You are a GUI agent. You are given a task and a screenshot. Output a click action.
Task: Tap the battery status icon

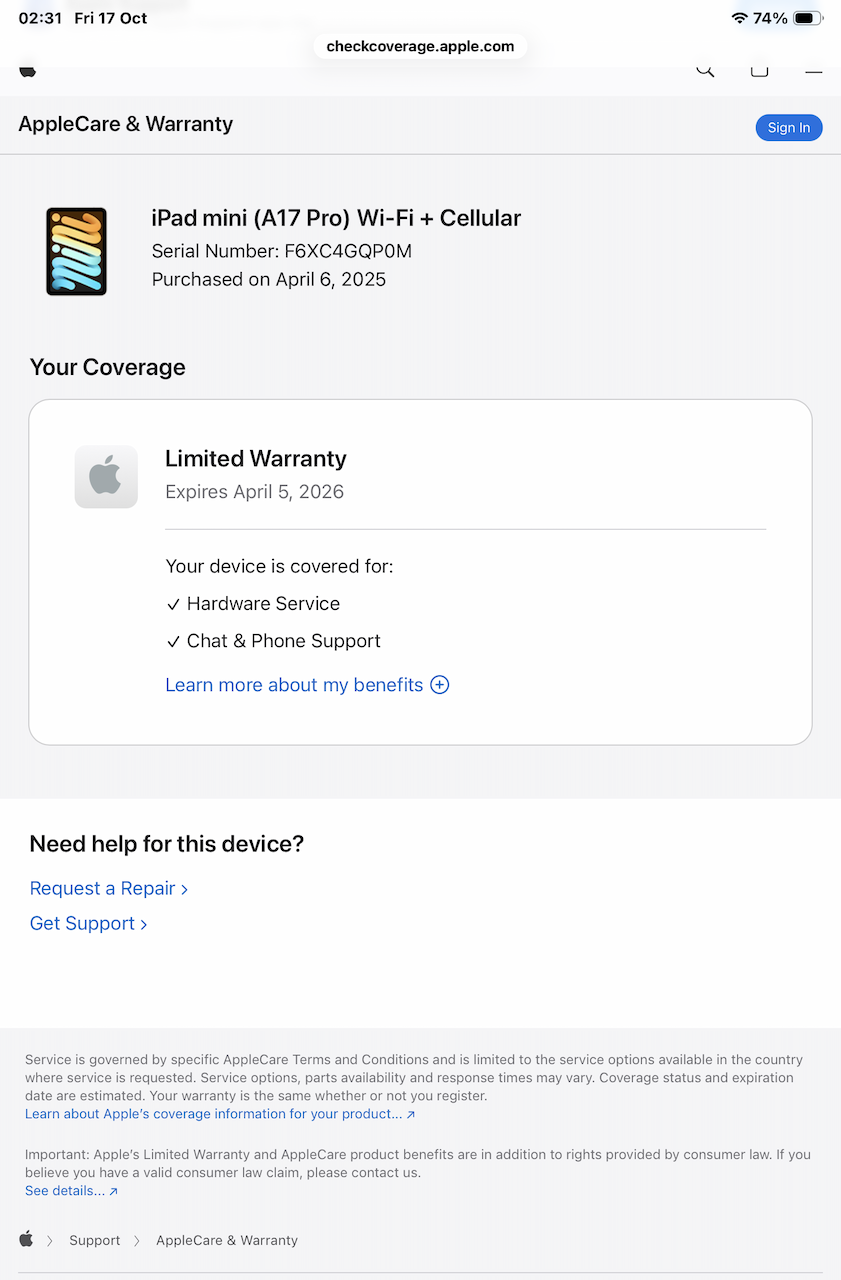(807, 18)
